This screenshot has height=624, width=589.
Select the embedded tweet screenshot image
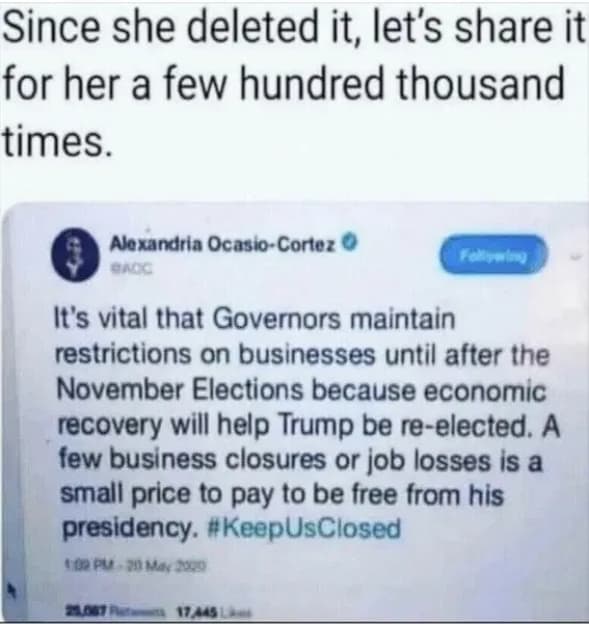click(294, 412)
